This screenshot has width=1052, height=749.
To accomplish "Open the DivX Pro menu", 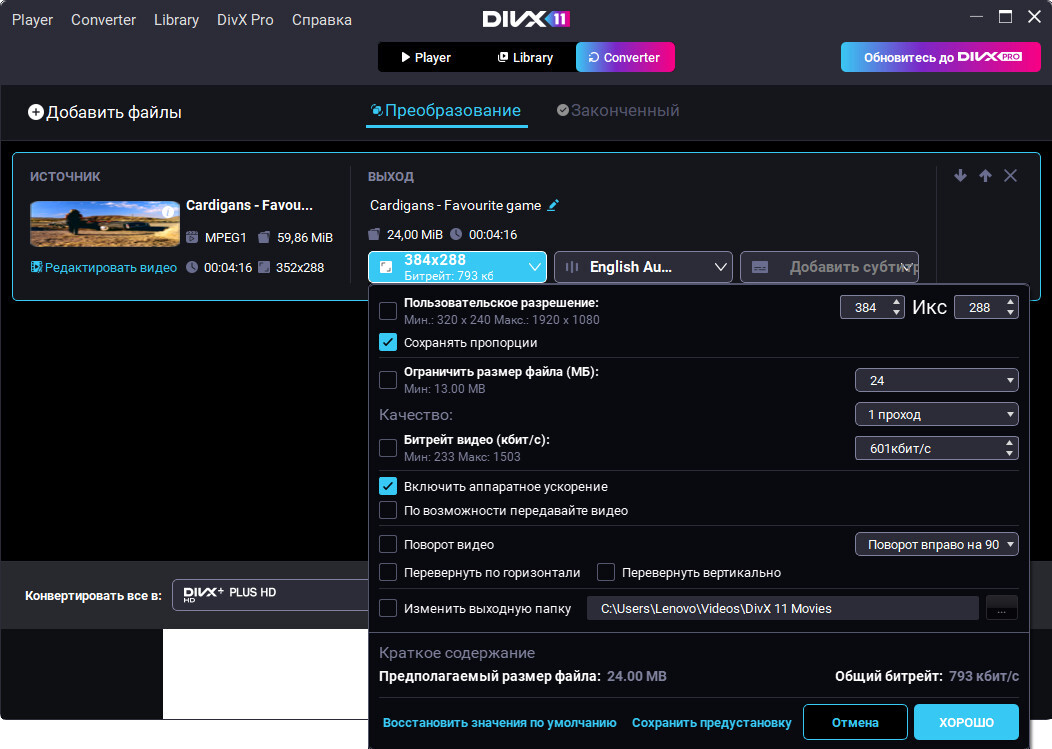I will pos(245,19).
